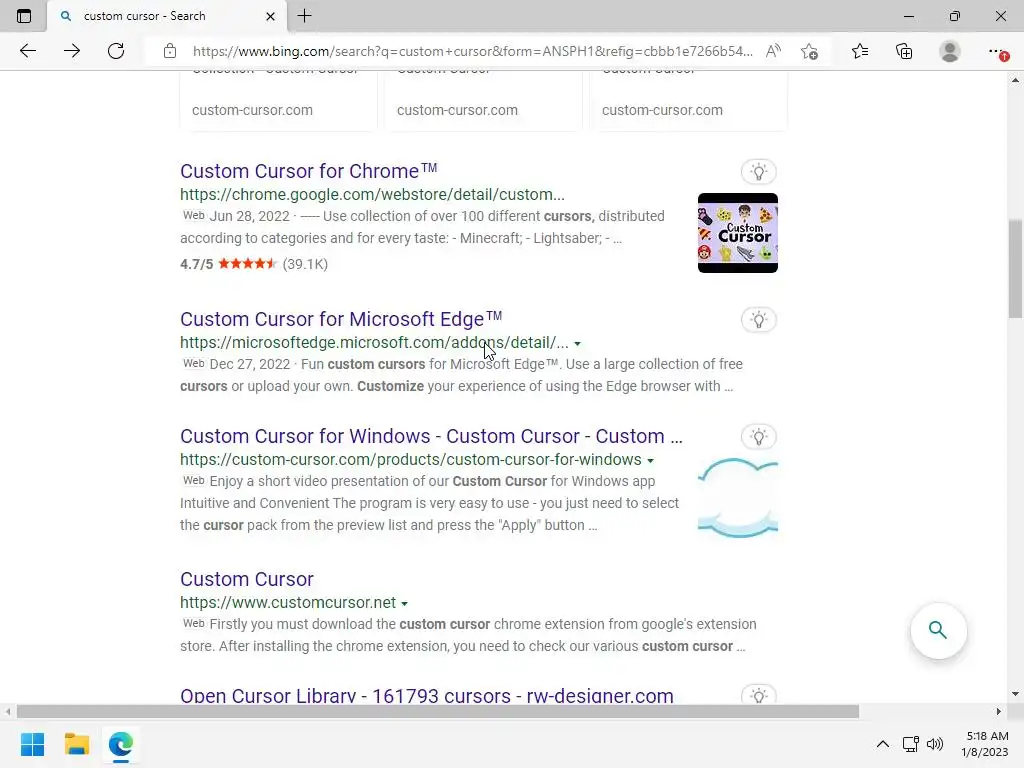
Task: Open File Explorer from taskbar
Action: 76,744
